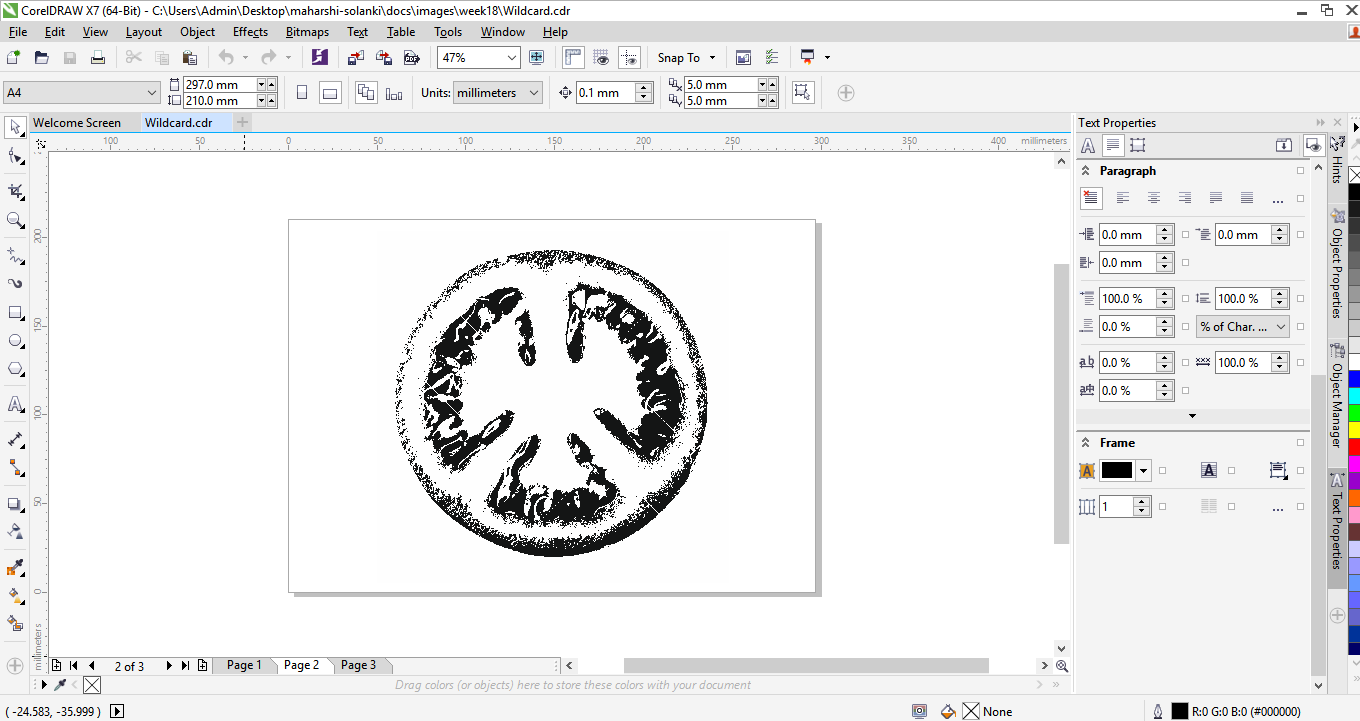This screenshot has width=1360, height=721.
Task: Click the nudge distance 0.1 mm field
Action: click(x=605, y=93)
